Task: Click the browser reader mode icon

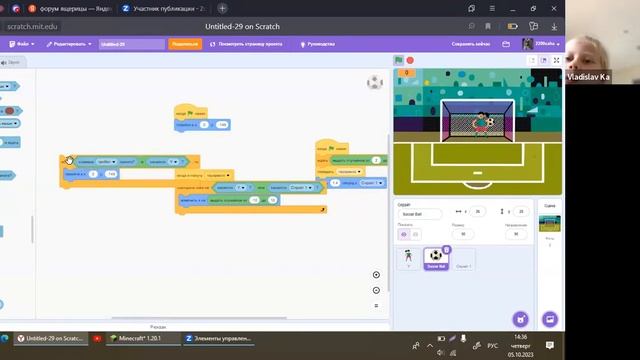Action: point(471,27)
